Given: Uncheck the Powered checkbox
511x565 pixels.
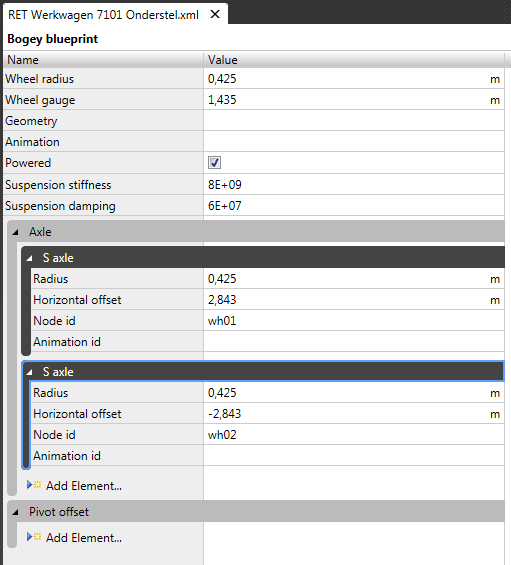Looking at the screenshot, I should point(214,163).
